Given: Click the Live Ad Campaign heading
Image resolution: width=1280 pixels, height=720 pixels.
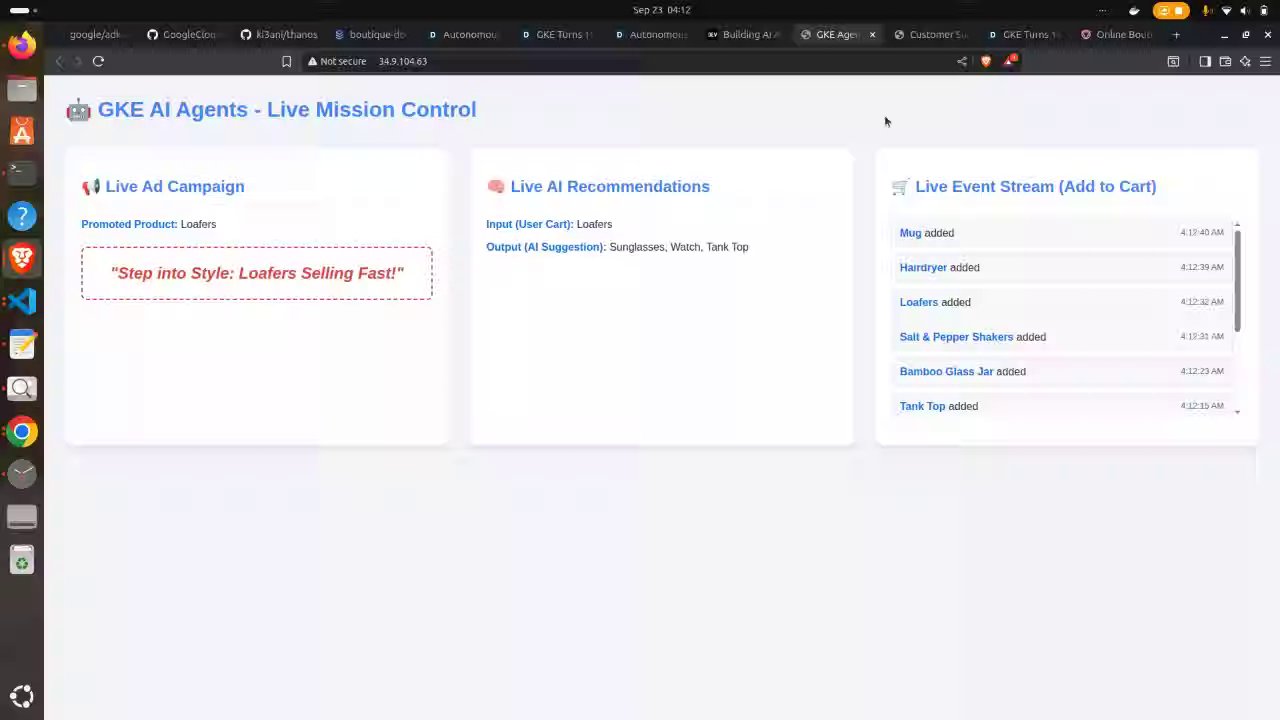Looking at the screenshot, I should tap(163, 186).
